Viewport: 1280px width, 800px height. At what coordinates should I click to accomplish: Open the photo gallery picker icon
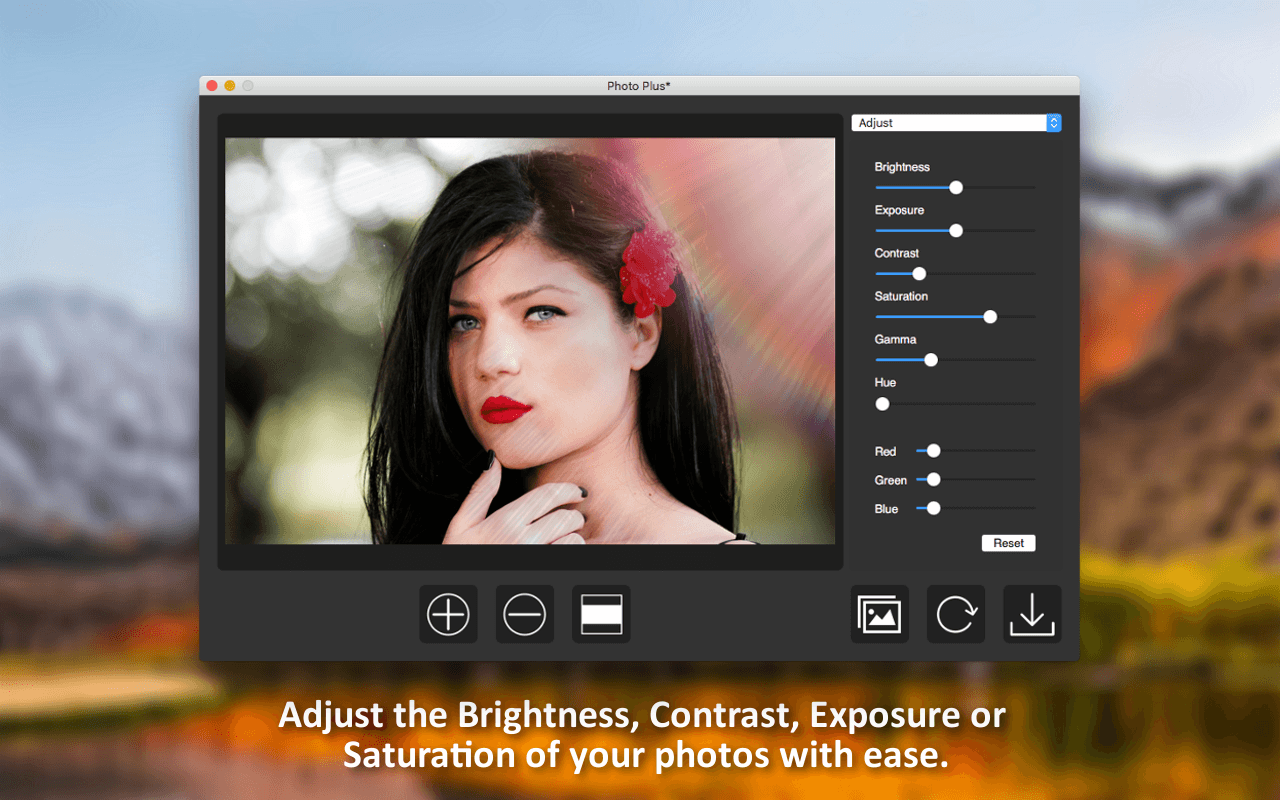(x=879, y=614)
